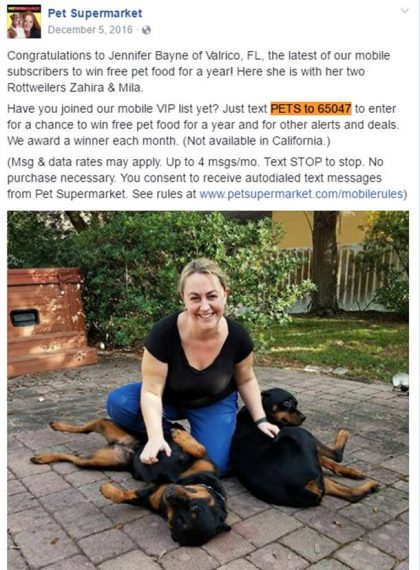Open the Pet Supermarket profile picture
Viewport: 420px width, 570px height.
pos(24,21)
